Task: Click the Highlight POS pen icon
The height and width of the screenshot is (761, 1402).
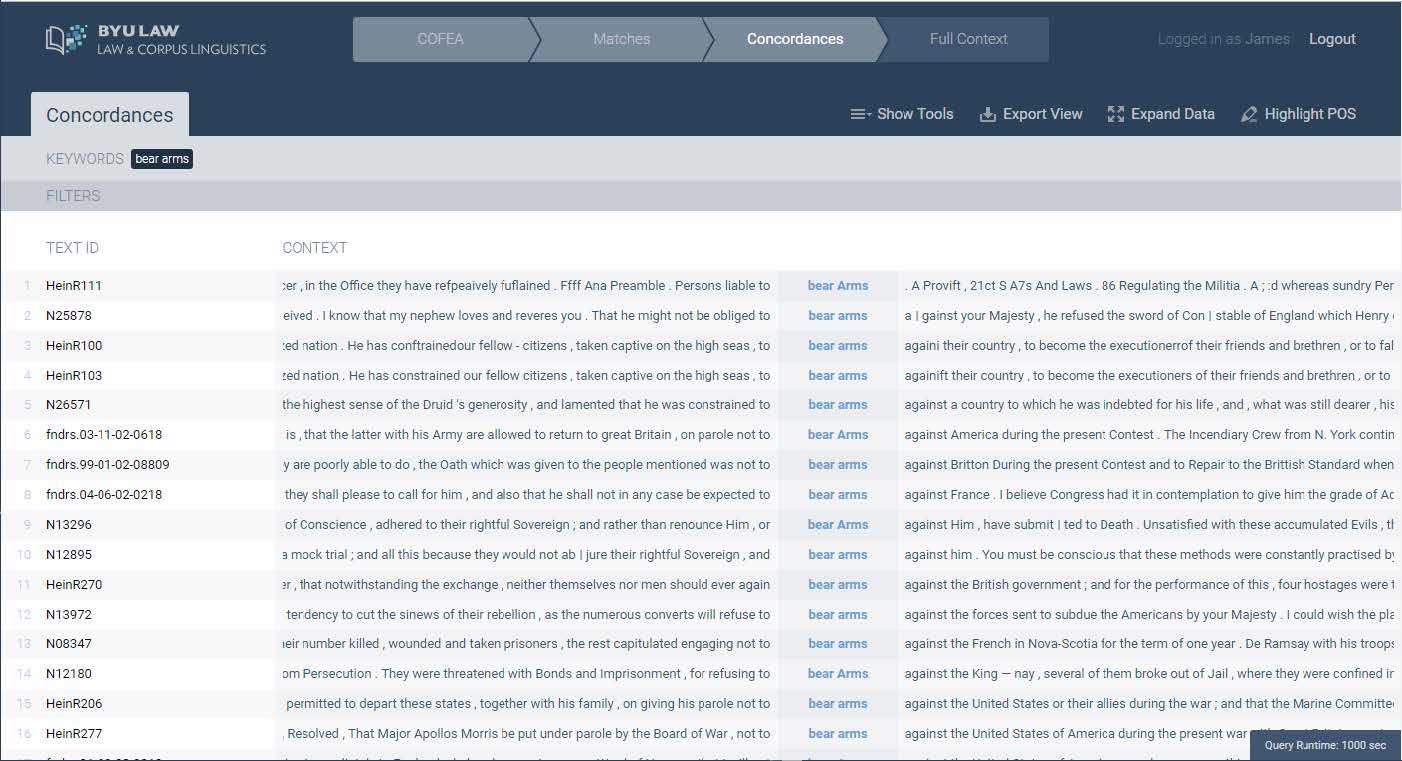Action: [1249, 114]
